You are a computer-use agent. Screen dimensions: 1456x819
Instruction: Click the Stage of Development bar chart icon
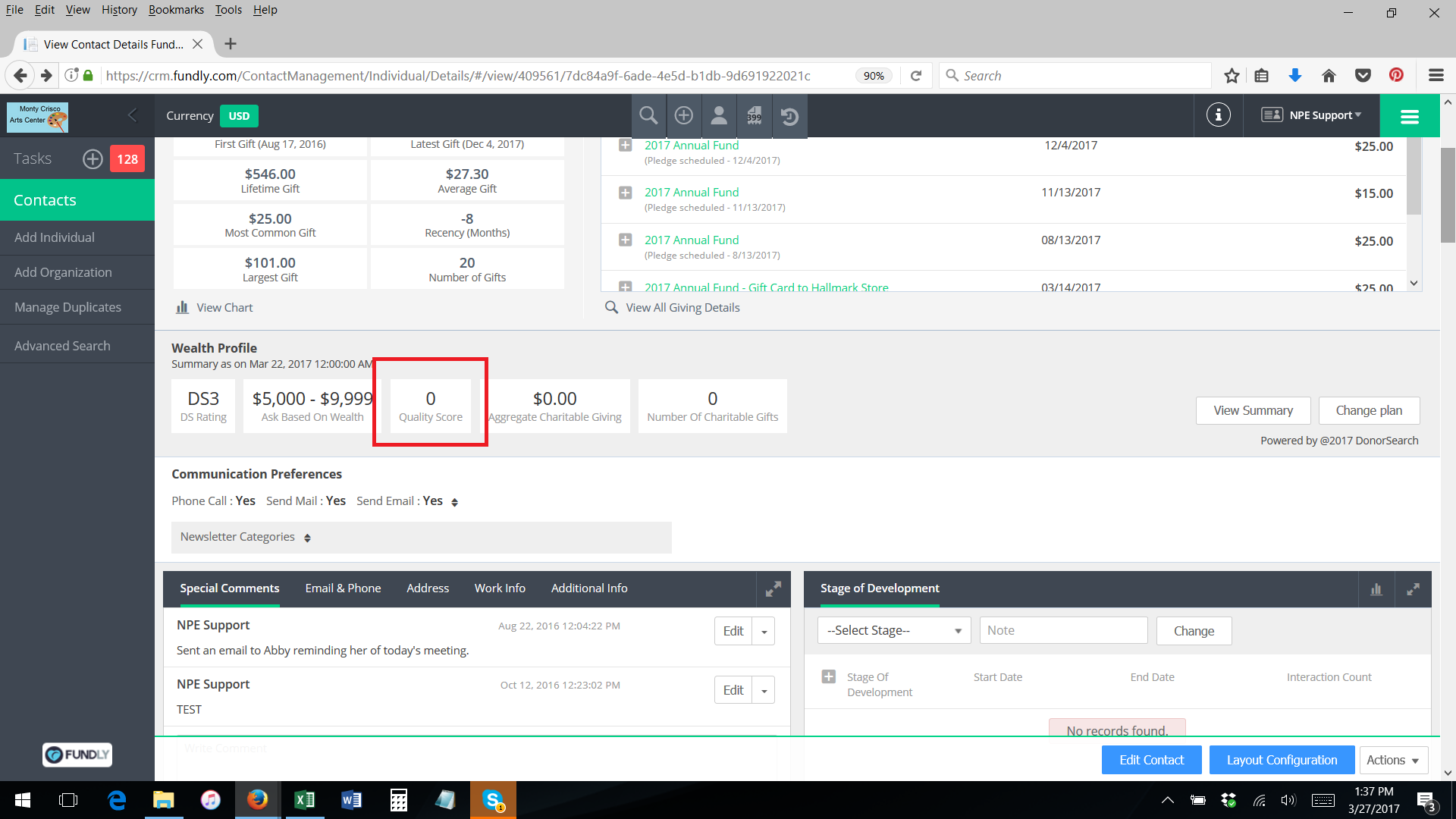point(1376,588)
